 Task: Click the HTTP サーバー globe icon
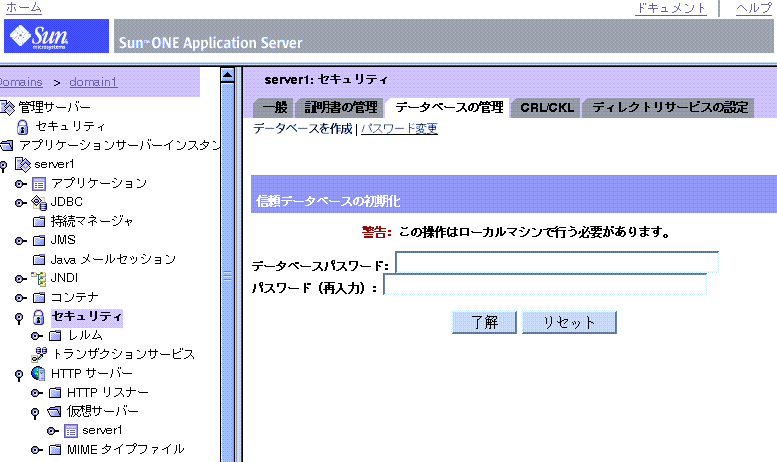38,373
